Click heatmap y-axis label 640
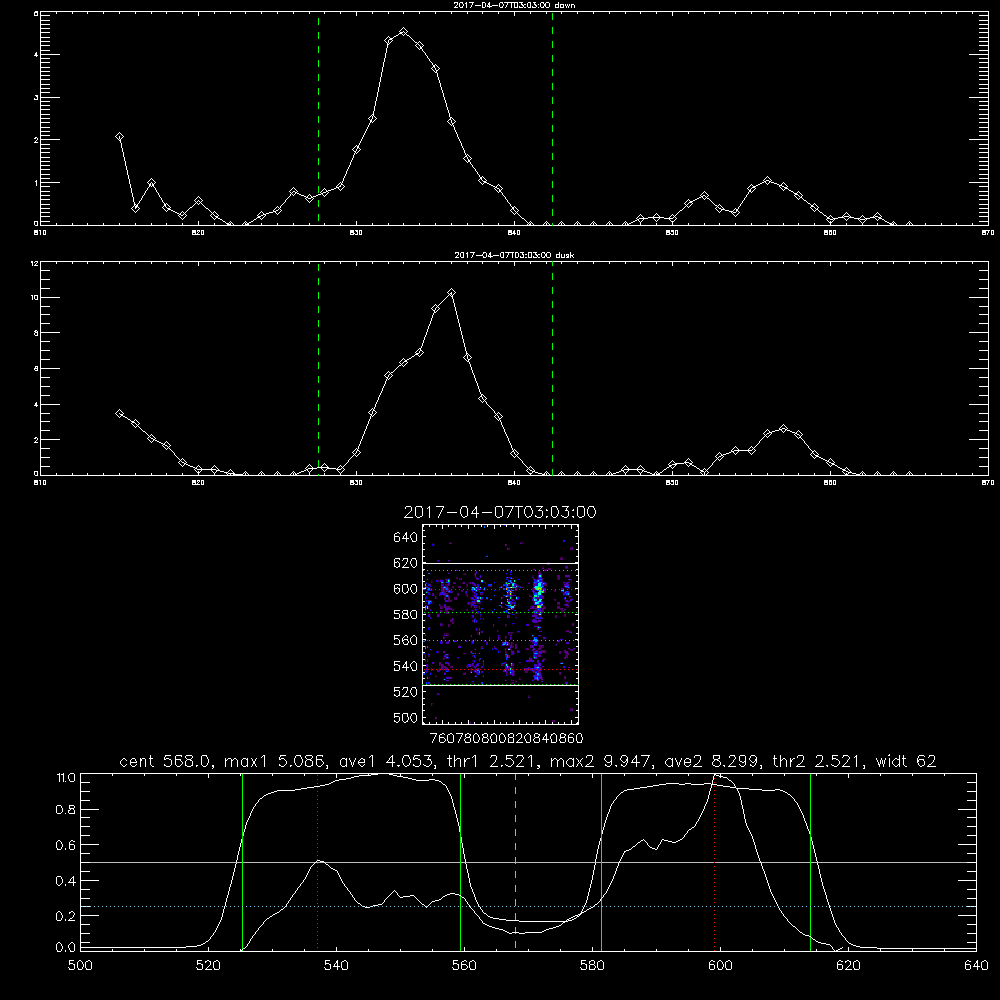This screenshot has width=1000, height=1000. [x=405, y=537]
